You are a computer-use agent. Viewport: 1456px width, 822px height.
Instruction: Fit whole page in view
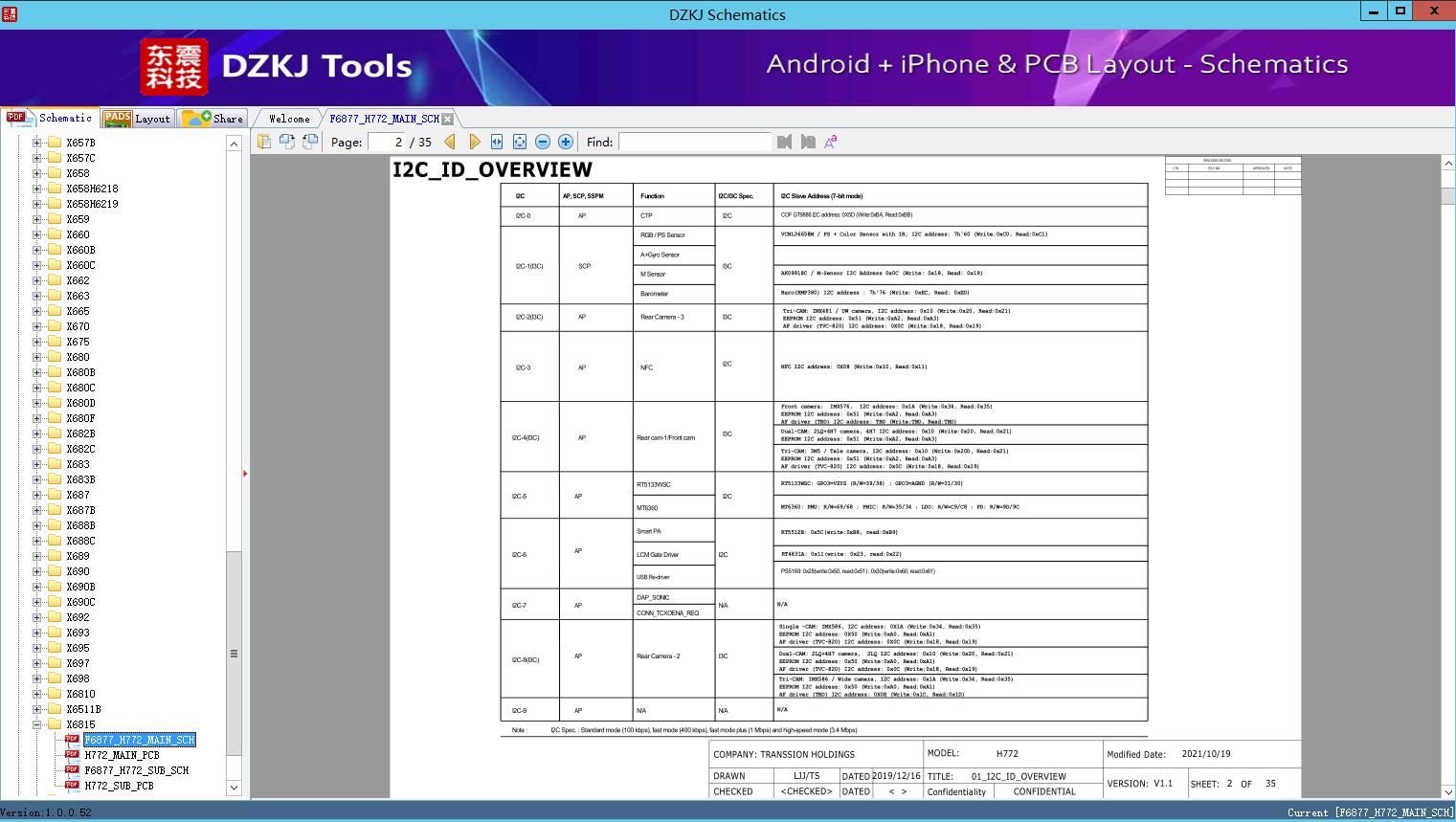tap(520, 142)
